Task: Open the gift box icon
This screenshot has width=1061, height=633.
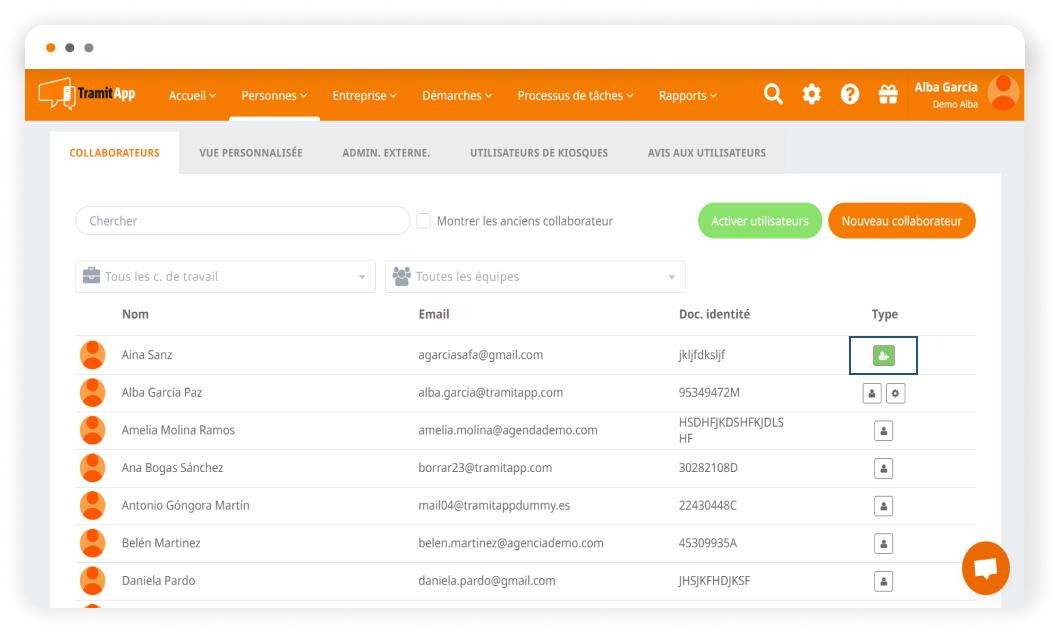Action: pyautogui.click(x=887, y=94)
